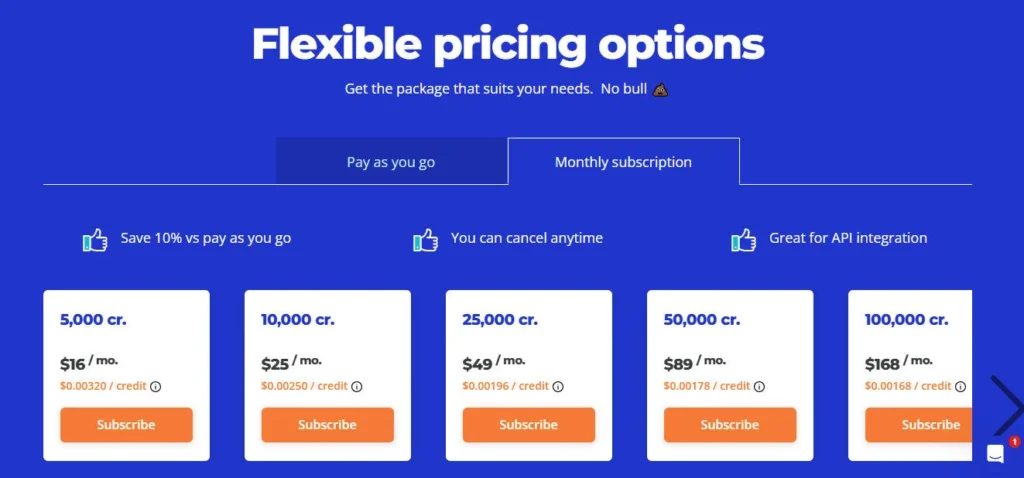Switch to the Pay as you go tab

391,162
